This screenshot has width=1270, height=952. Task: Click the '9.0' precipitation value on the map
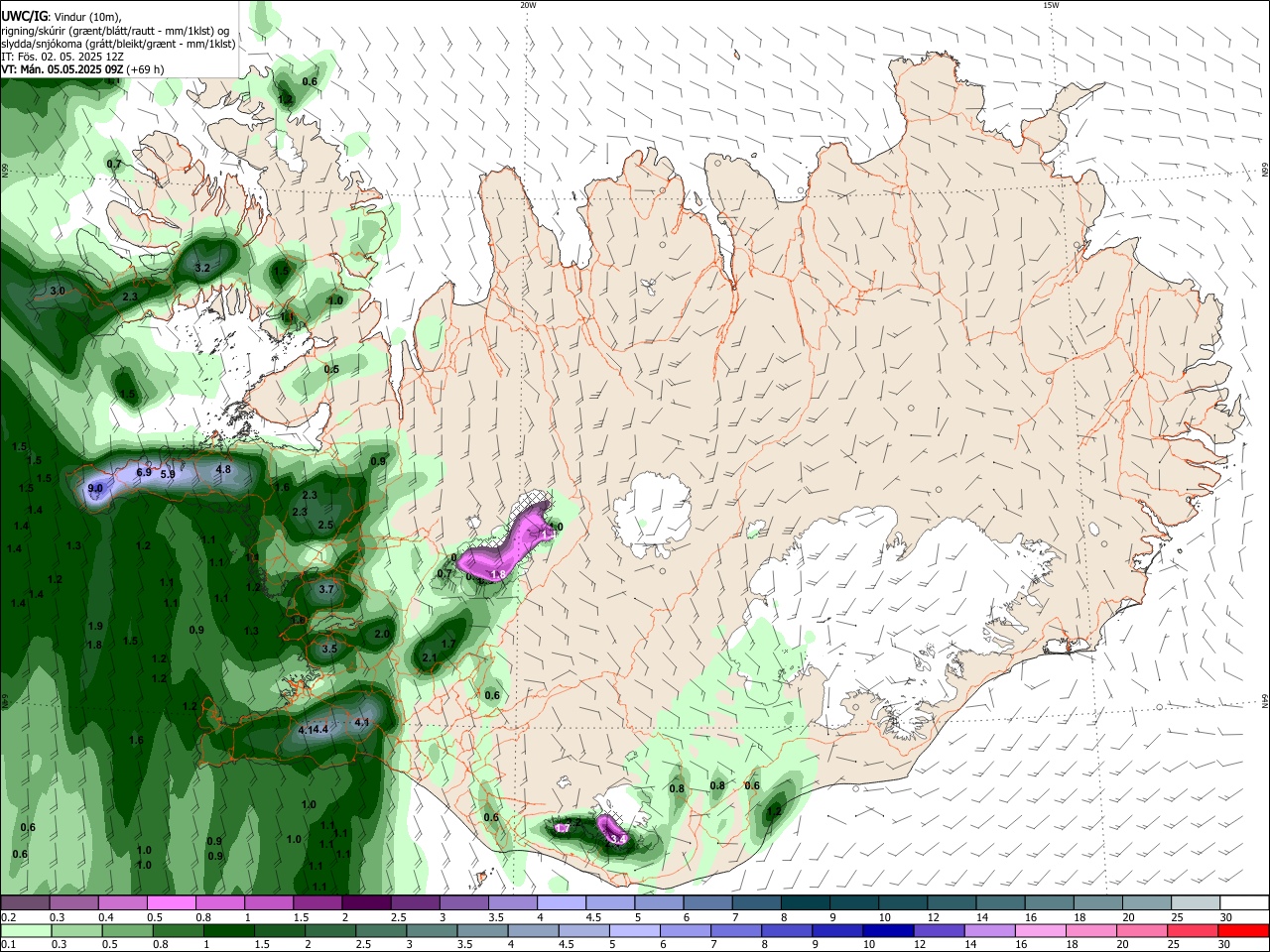pyautogui.click(x=95, y=489)
